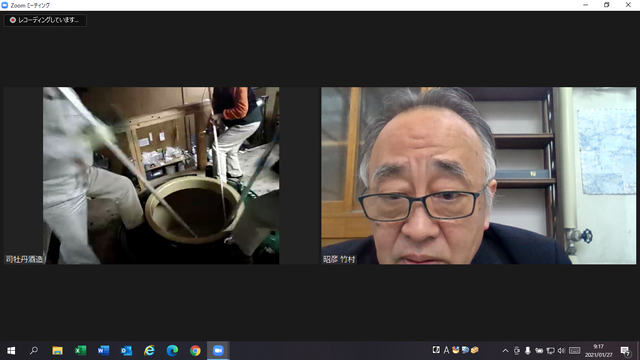
Task: Click the microphone tray icon
Action: 528,351
